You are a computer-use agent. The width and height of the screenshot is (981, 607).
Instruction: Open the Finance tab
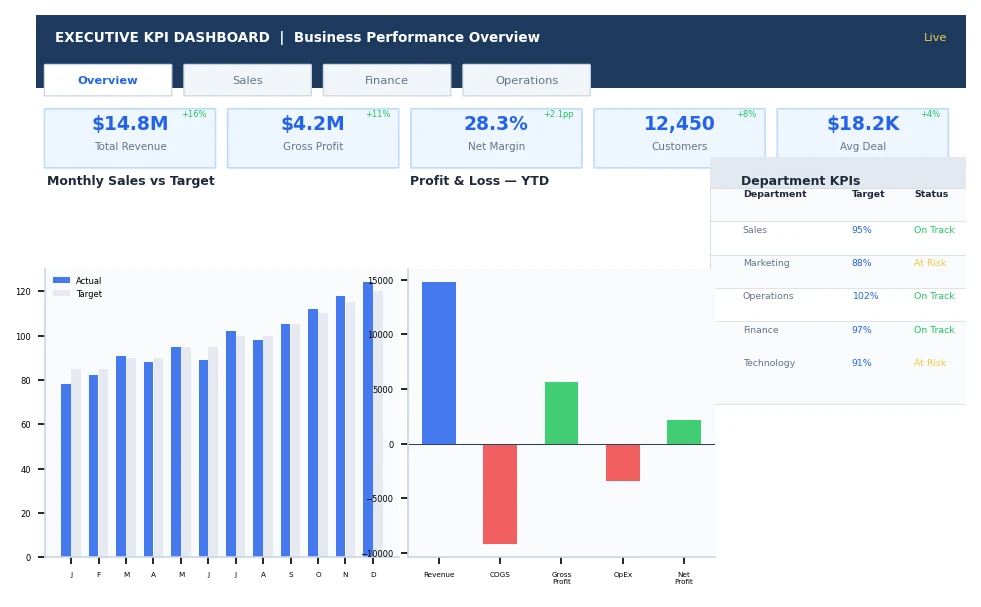pos(387,80)
